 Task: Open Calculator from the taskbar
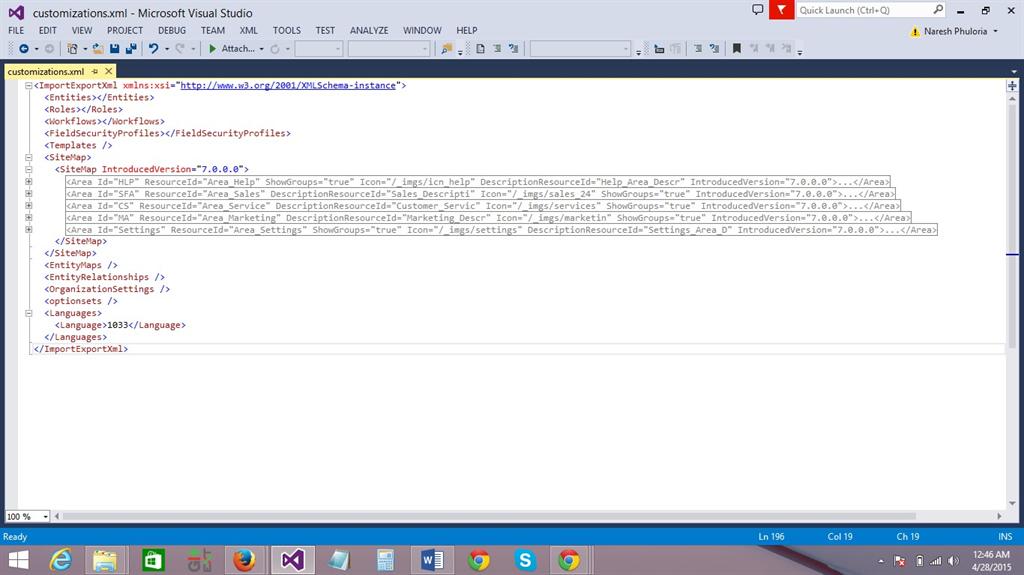pos(385,560)
